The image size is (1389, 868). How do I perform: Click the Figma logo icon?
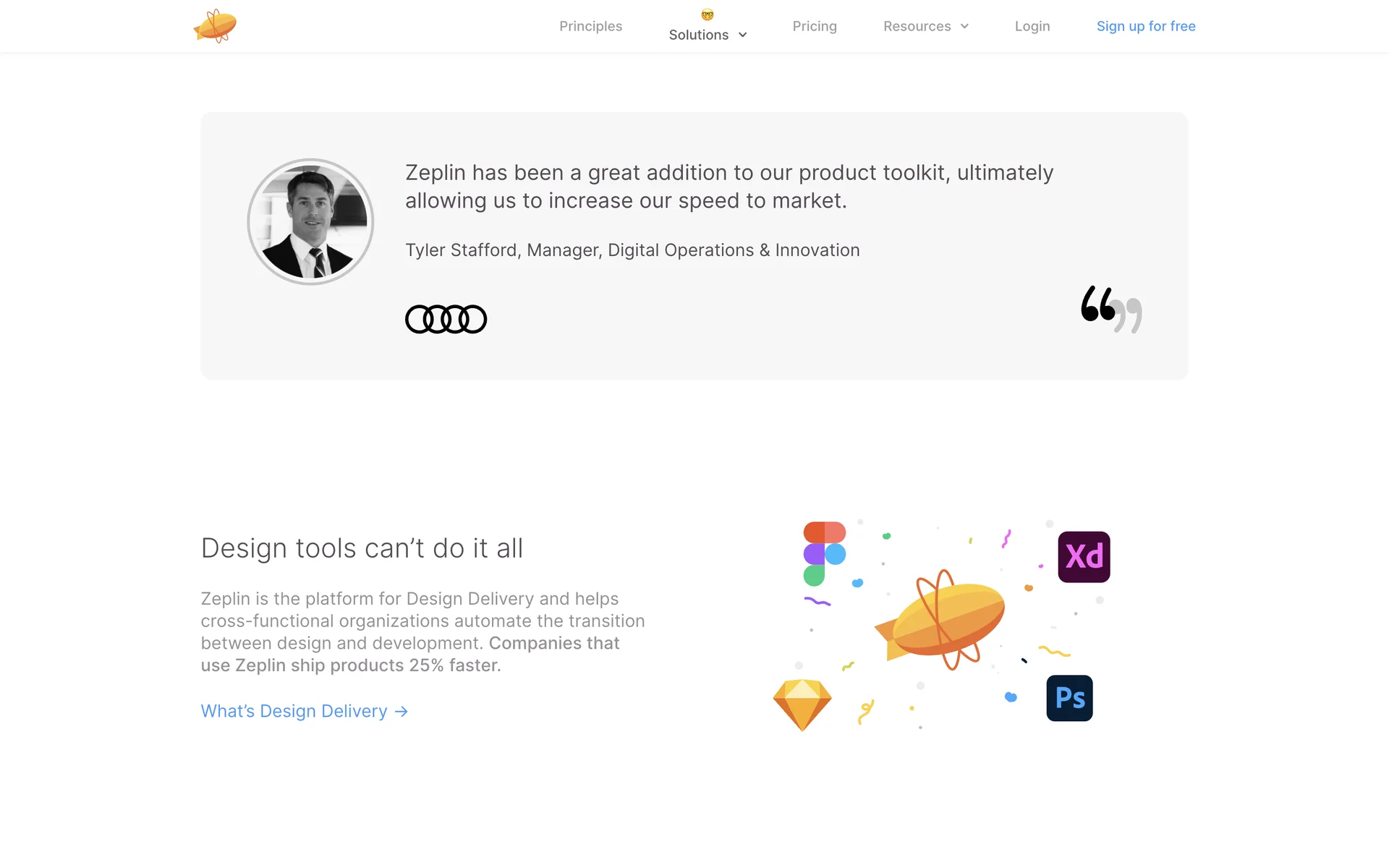(x=824, y=553)
